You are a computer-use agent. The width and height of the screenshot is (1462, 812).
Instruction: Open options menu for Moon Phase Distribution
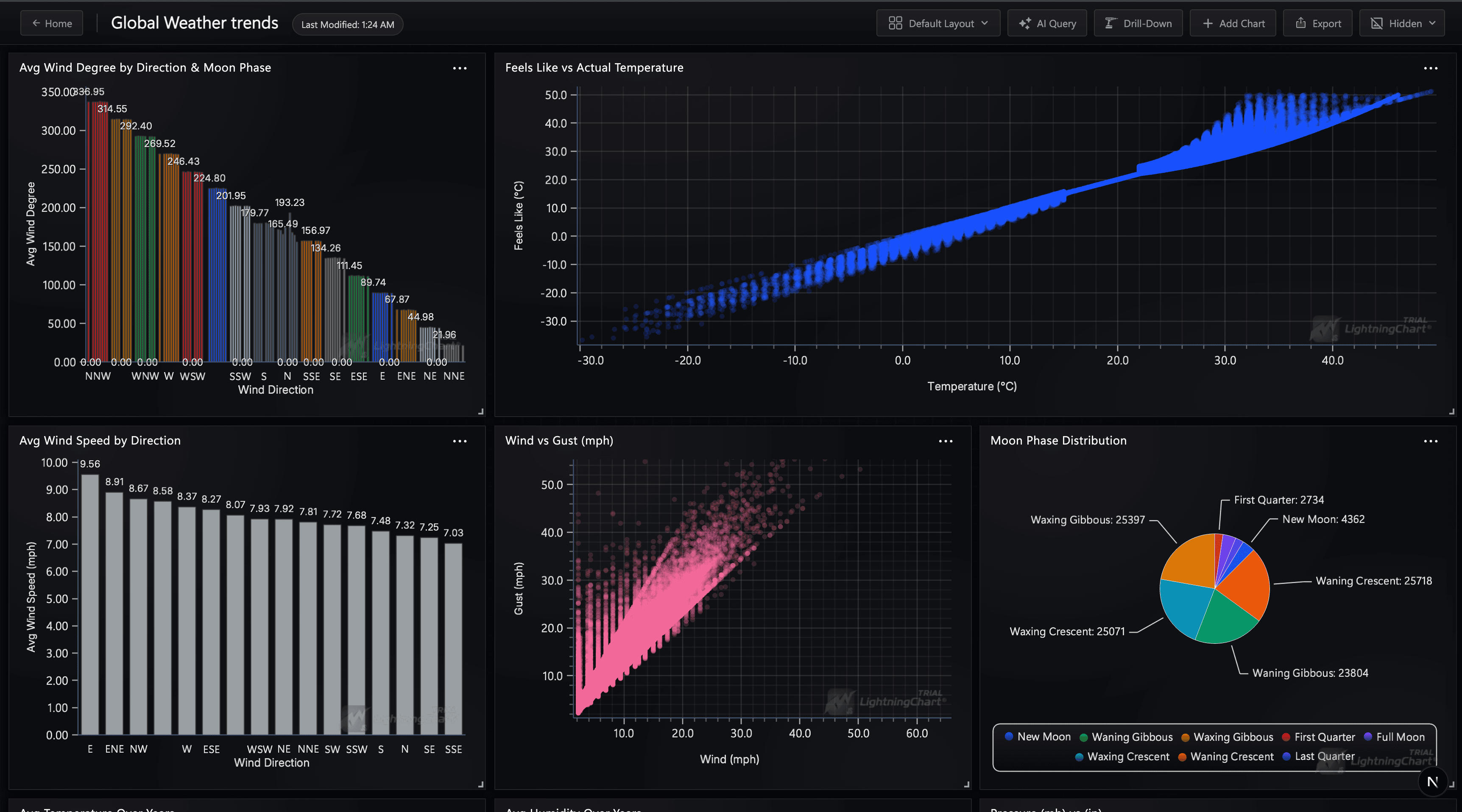(x=1430, y=441)
